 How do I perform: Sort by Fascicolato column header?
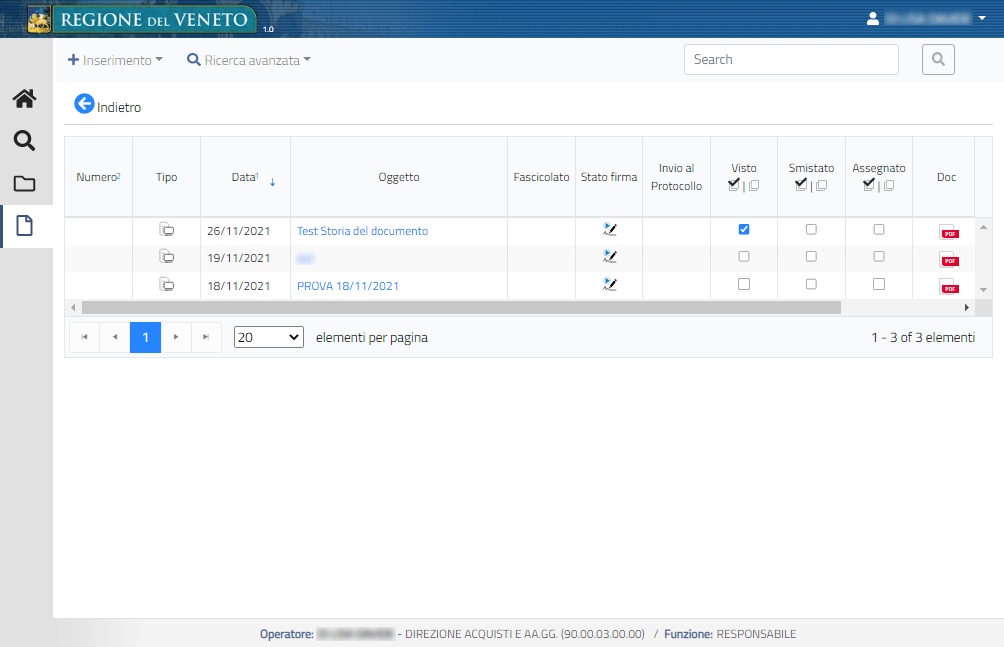point(541,177)
